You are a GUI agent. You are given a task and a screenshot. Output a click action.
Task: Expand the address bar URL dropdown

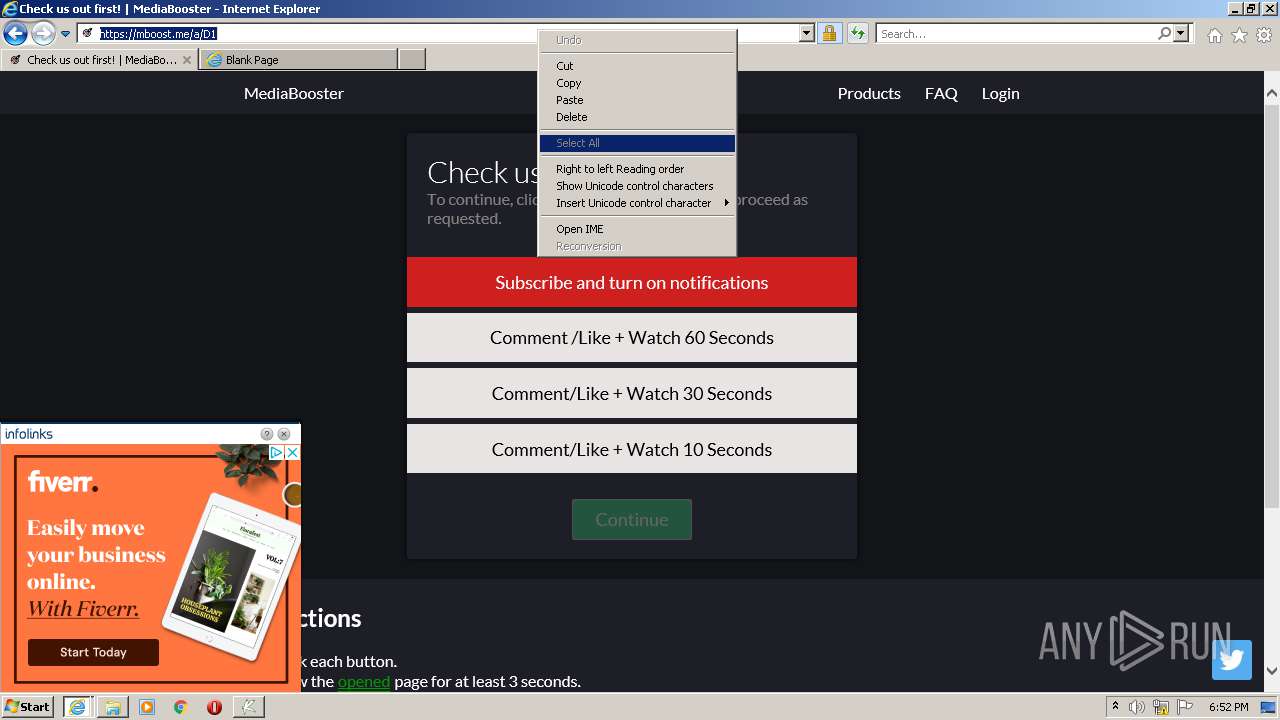807,34
